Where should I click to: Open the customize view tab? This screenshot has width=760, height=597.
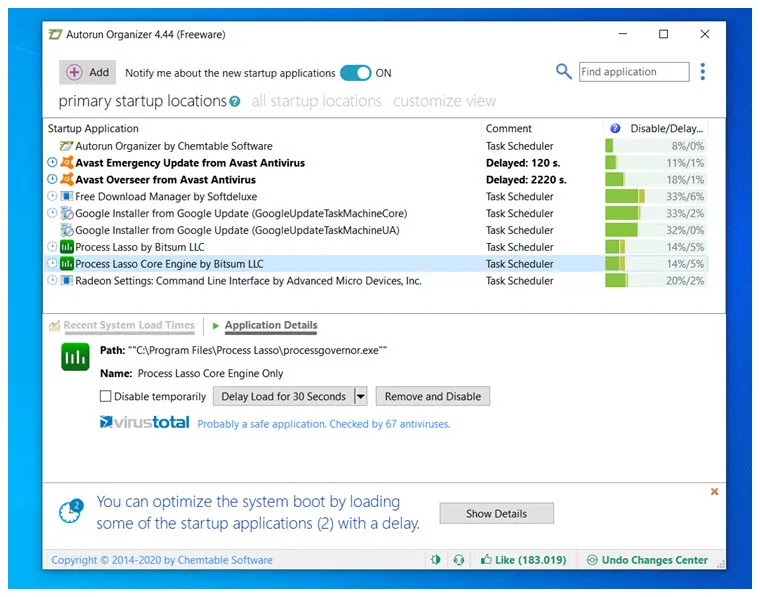tap(444, 101)
